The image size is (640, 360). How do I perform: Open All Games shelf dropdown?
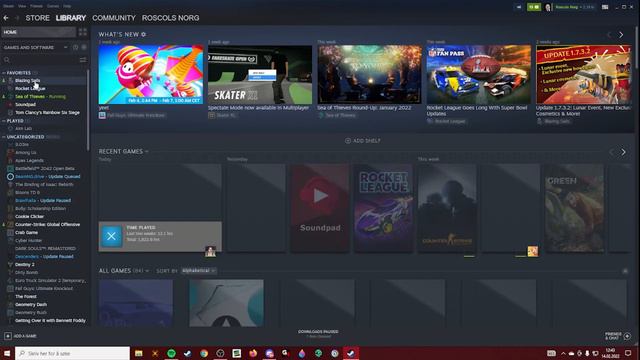(x=147, y=271)
